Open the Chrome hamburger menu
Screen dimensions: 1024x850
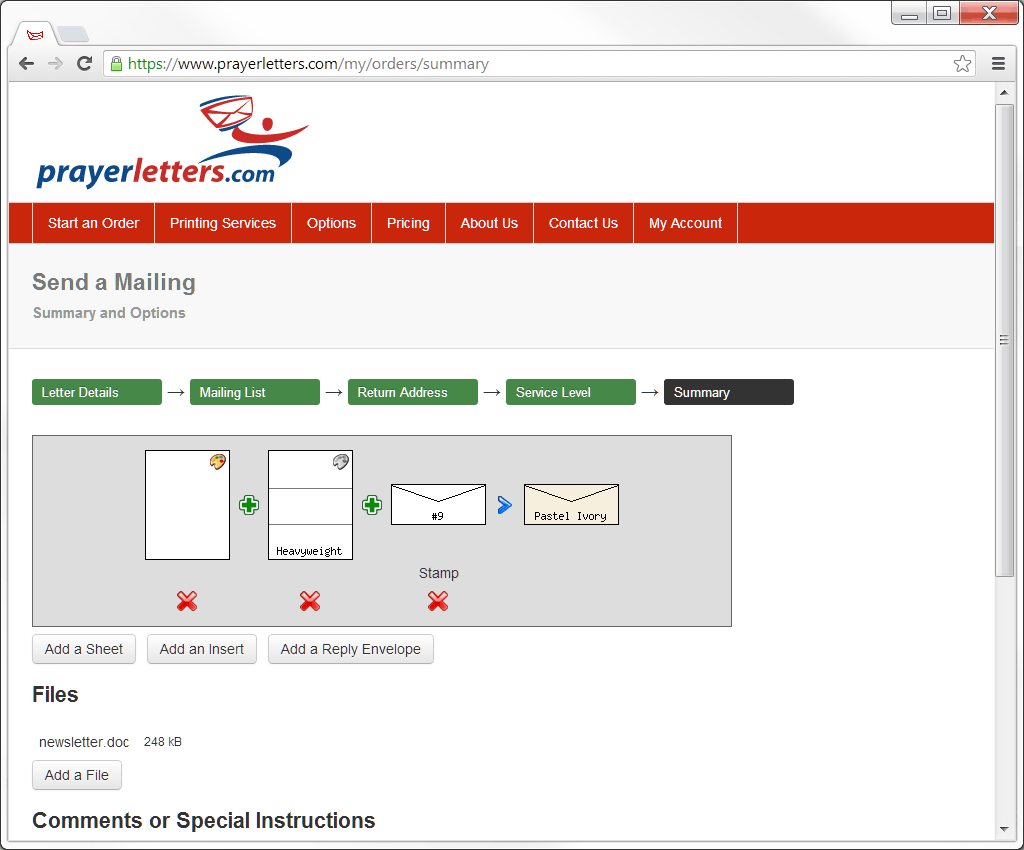998,63
